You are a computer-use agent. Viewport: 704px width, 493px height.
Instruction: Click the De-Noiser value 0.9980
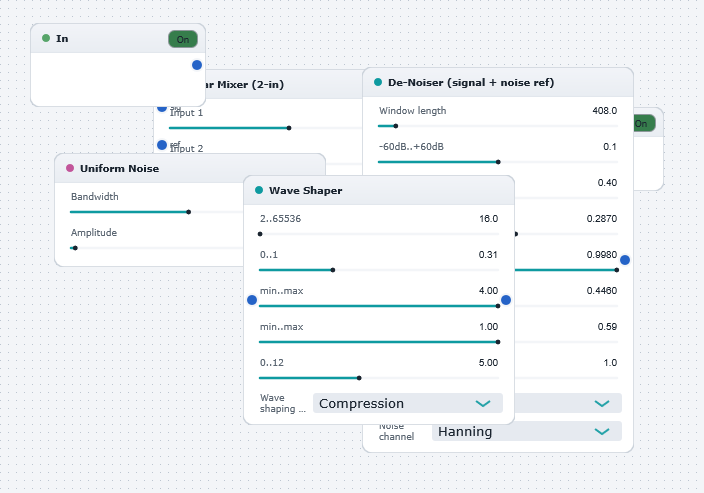[602, 255]
